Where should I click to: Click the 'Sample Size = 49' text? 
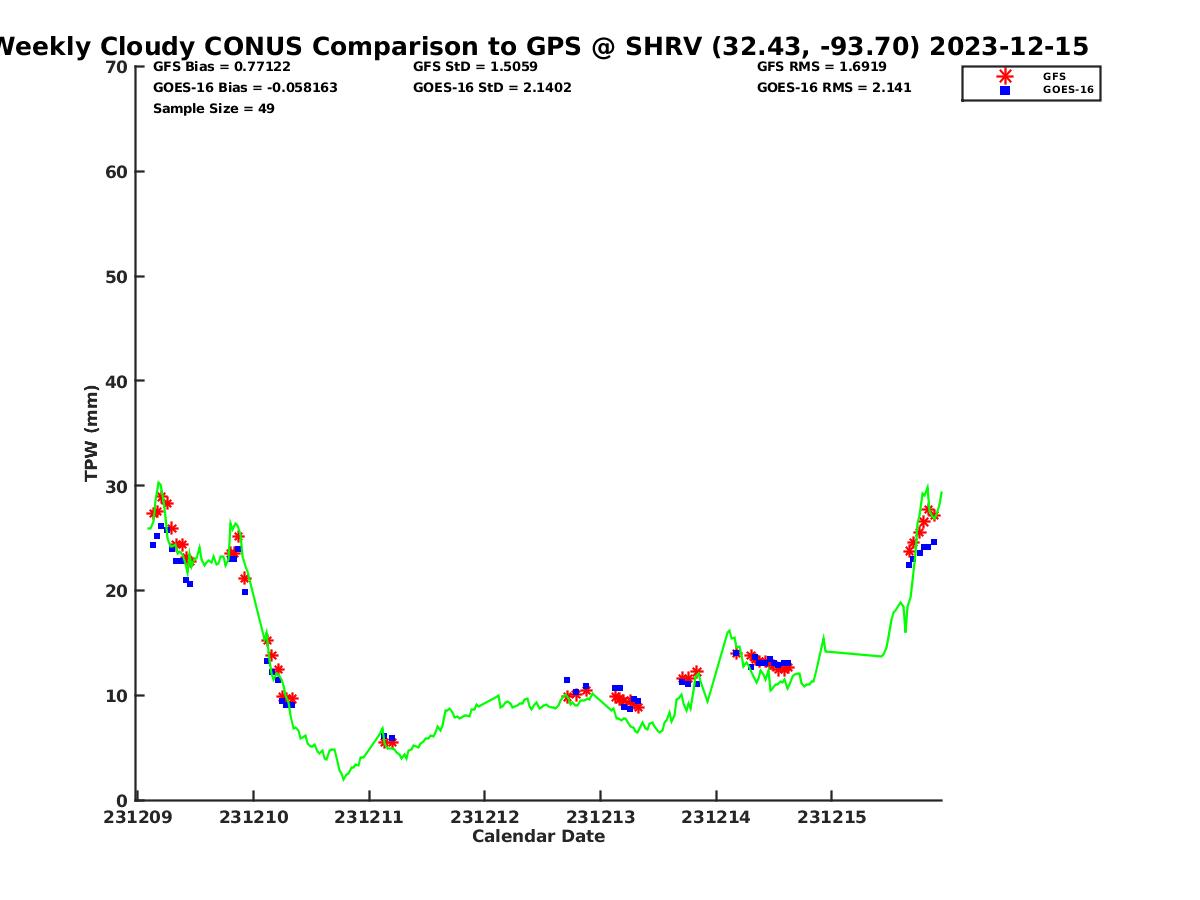[214, 109]
